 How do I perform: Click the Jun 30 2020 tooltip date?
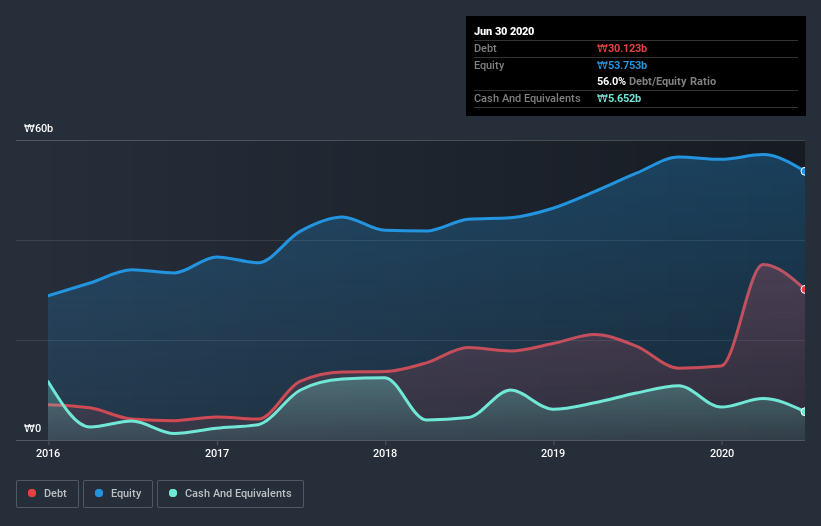click(x=504, y=31)
